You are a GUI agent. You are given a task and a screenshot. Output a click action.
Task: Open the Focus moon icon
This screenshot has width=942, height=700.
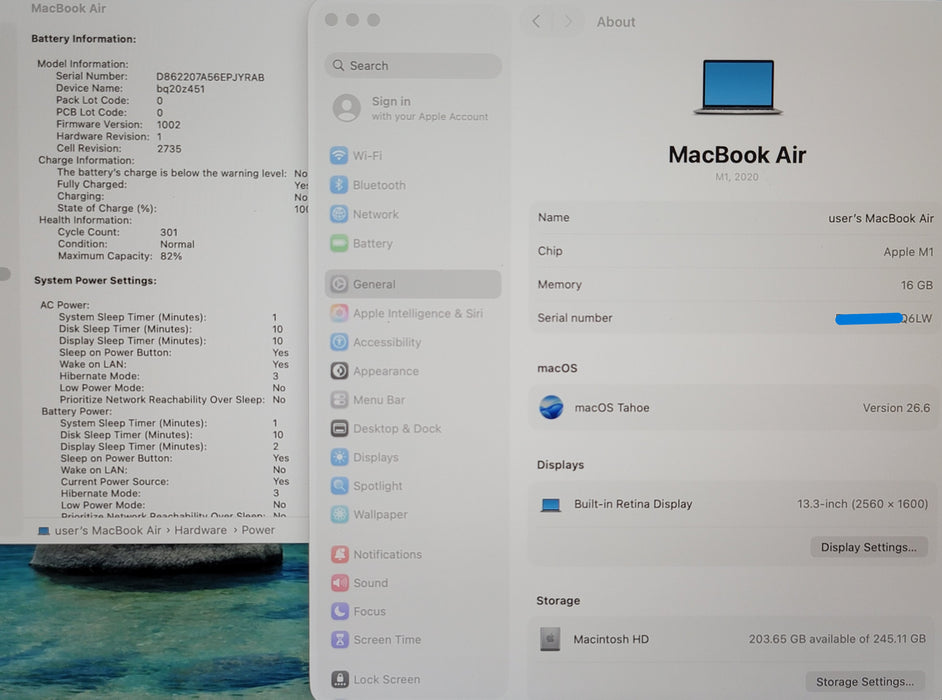(x=339, y=611)
